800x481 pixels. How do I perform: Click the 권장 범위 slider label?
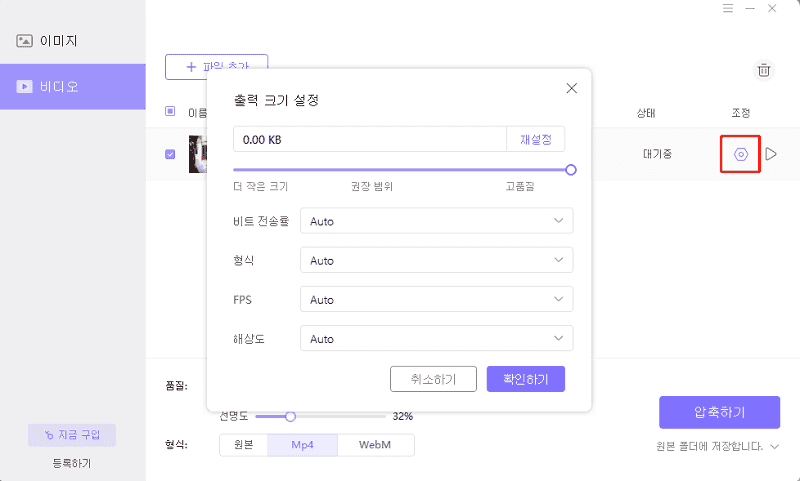click(372, 187)
